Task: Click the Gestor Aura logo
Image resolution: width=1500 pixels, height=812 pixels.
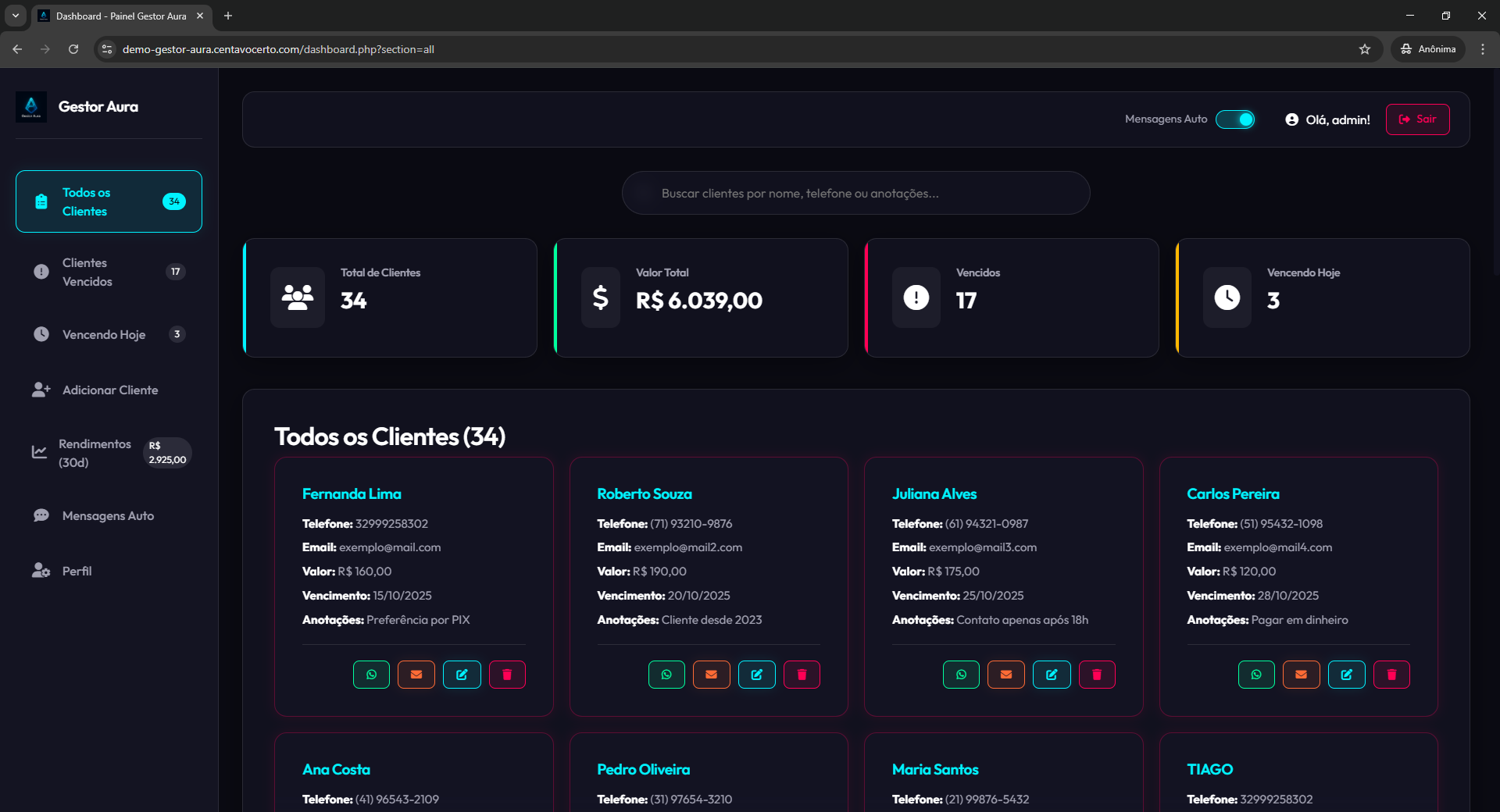Action: point(32,107)
